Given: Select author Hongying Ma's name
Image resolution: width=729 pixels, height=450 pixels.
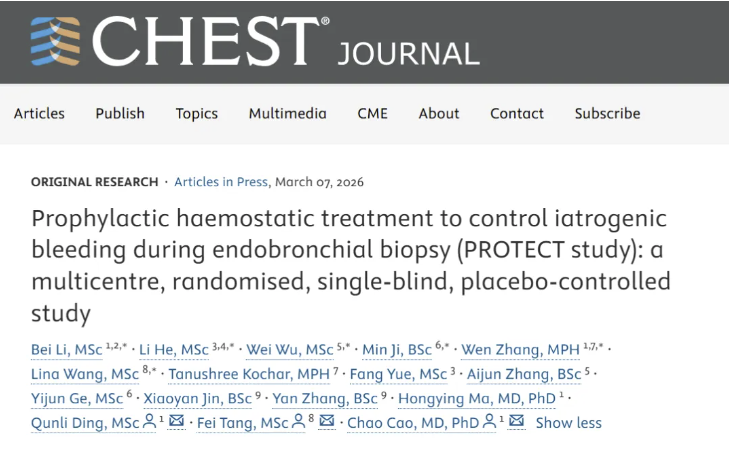Looking at the screenshot, I should [x=475, y=399].
